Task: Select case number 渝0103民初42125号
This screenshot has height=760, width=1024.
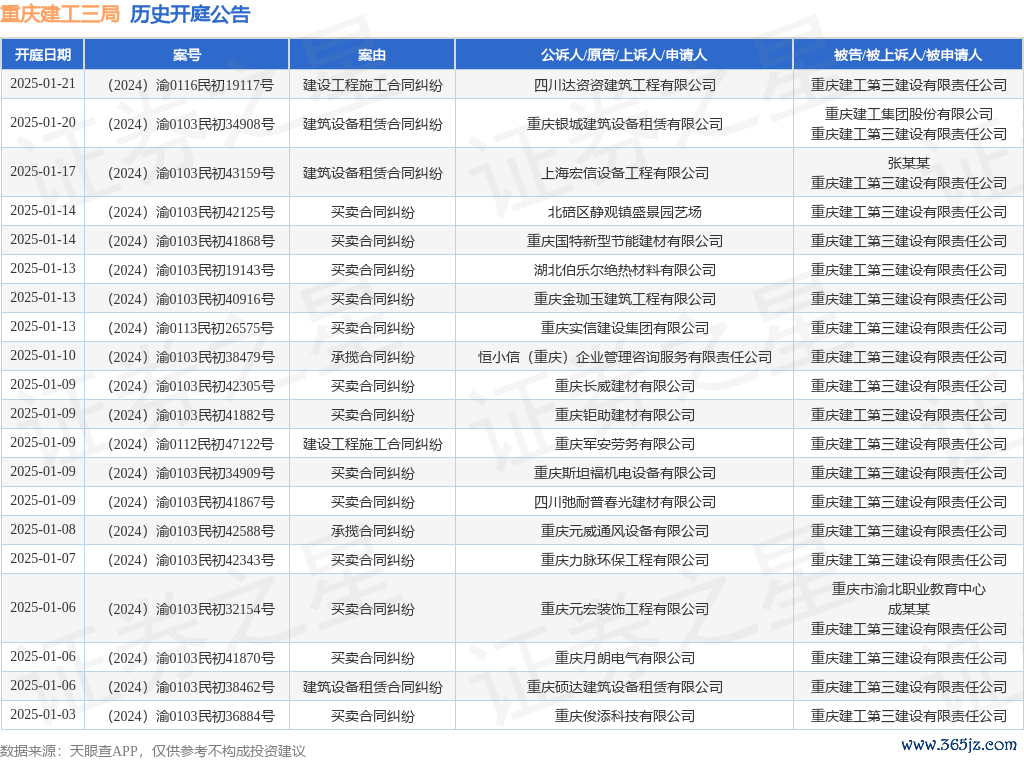Action: [191, 212]
